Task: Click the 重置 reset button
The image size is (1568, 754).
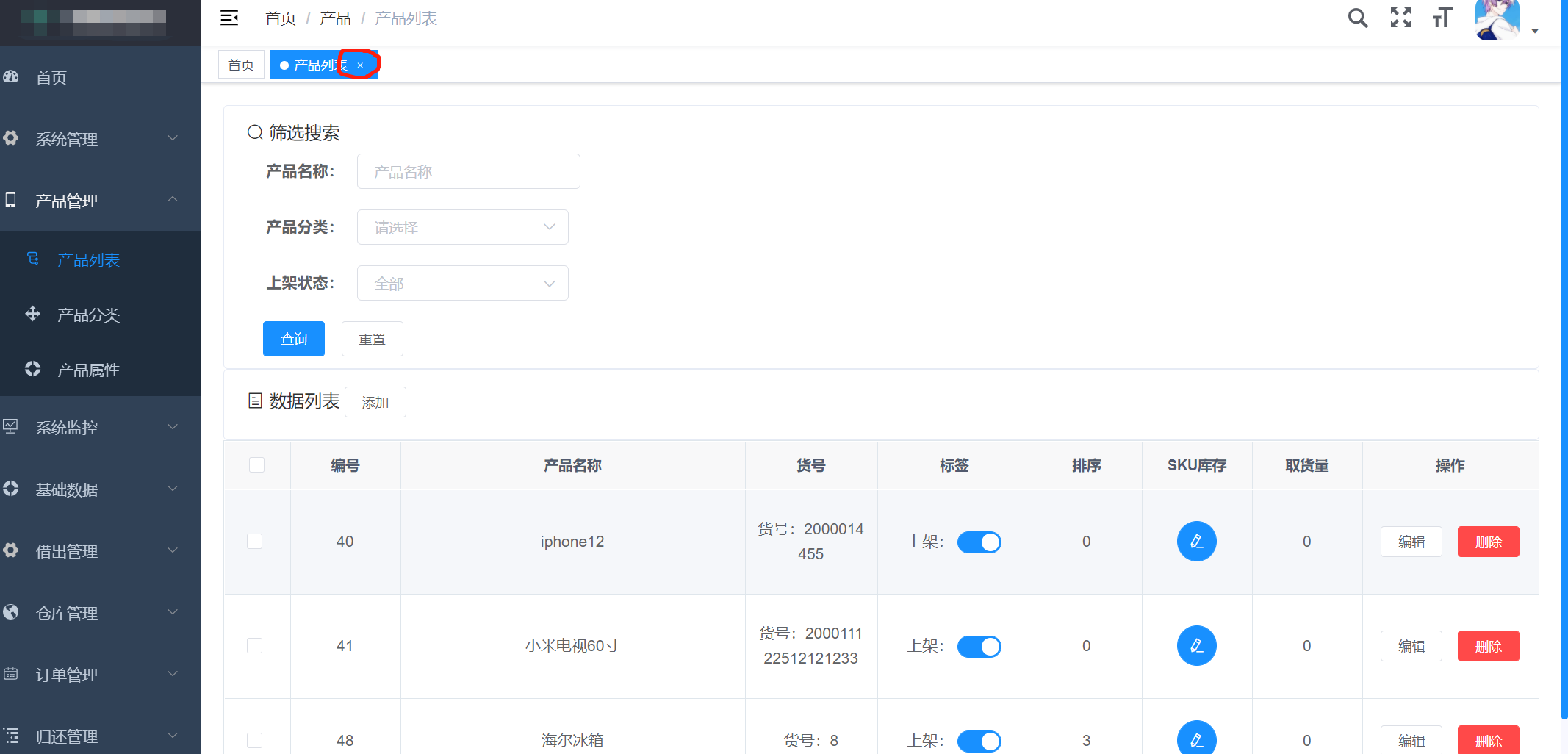Action: [x=373, y=339]
